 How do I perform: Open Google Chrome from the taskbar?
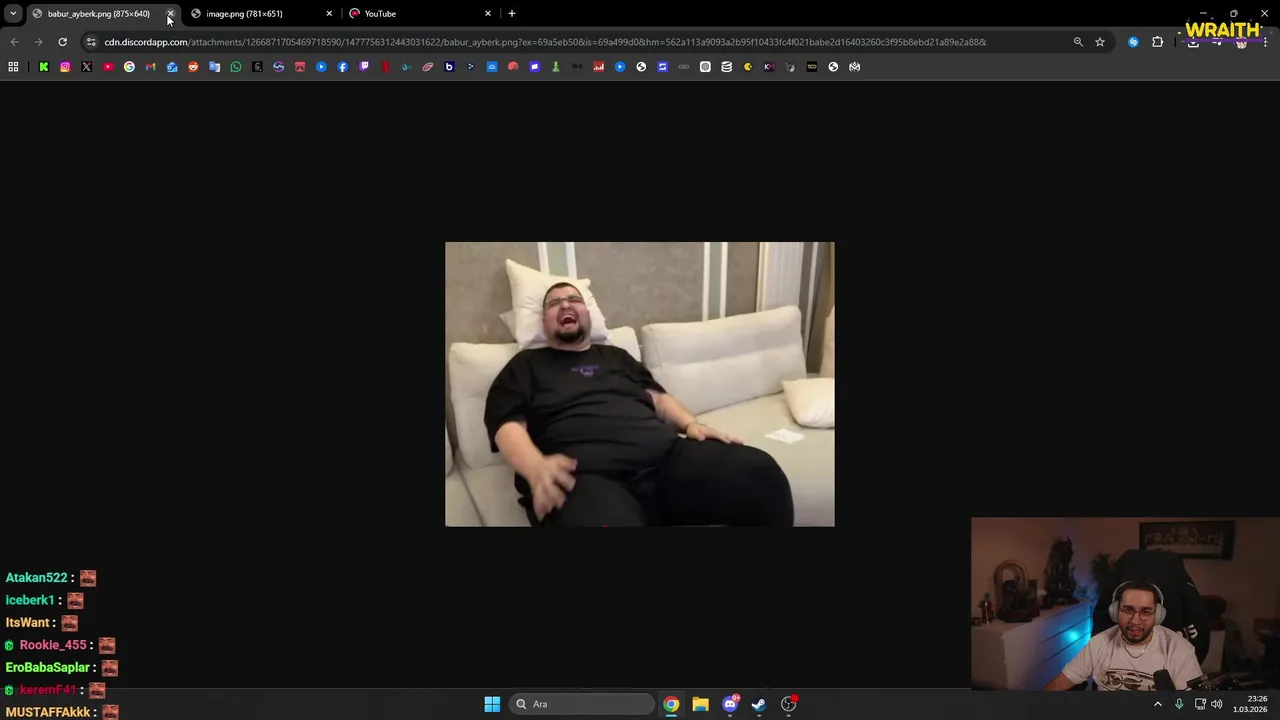(671, 704)
